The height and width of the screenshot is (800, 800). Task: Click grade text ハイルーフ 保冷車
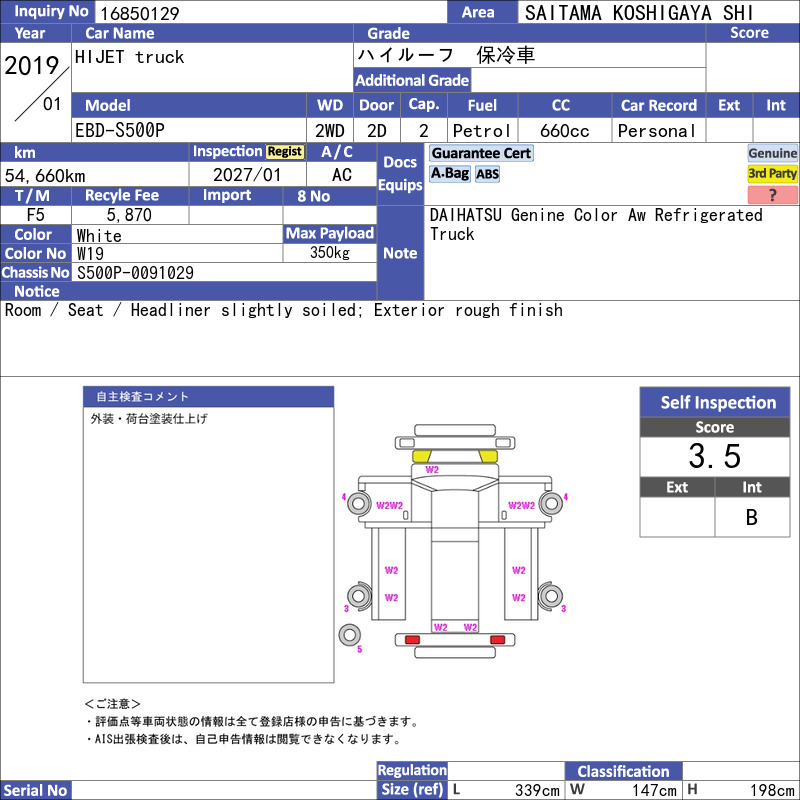(446, 55)
